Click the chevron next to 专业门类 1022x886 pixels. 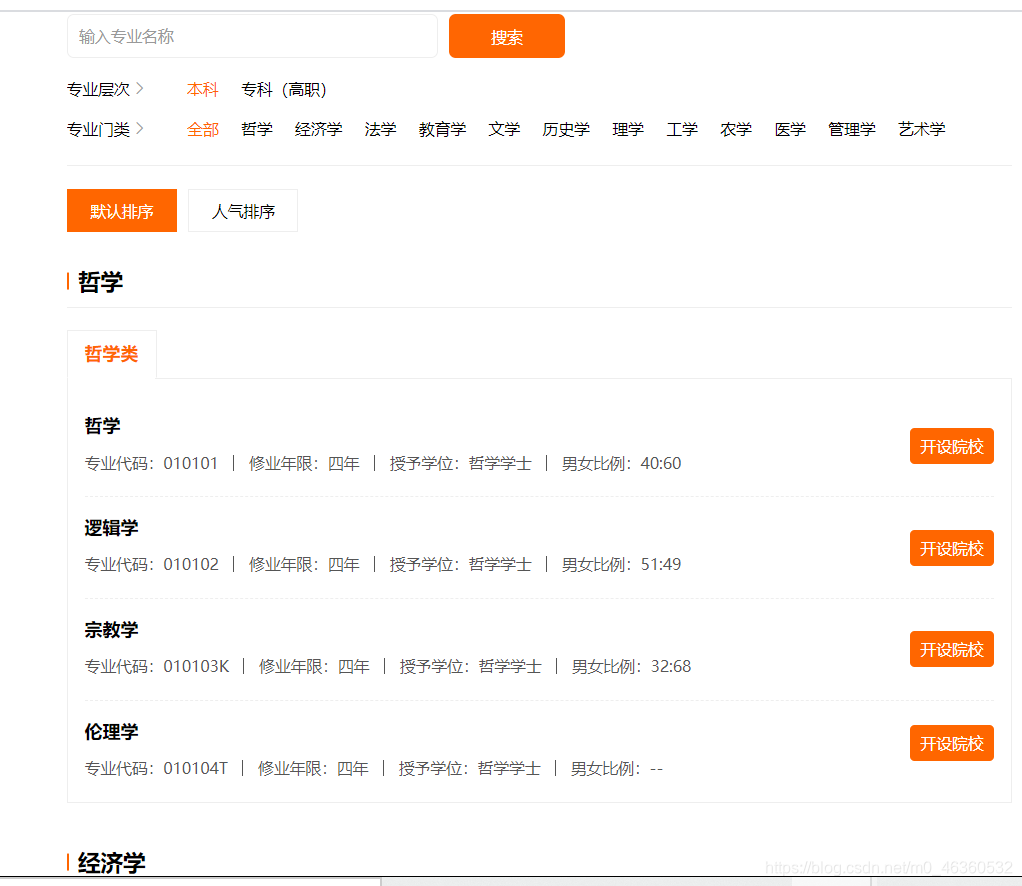139,128
